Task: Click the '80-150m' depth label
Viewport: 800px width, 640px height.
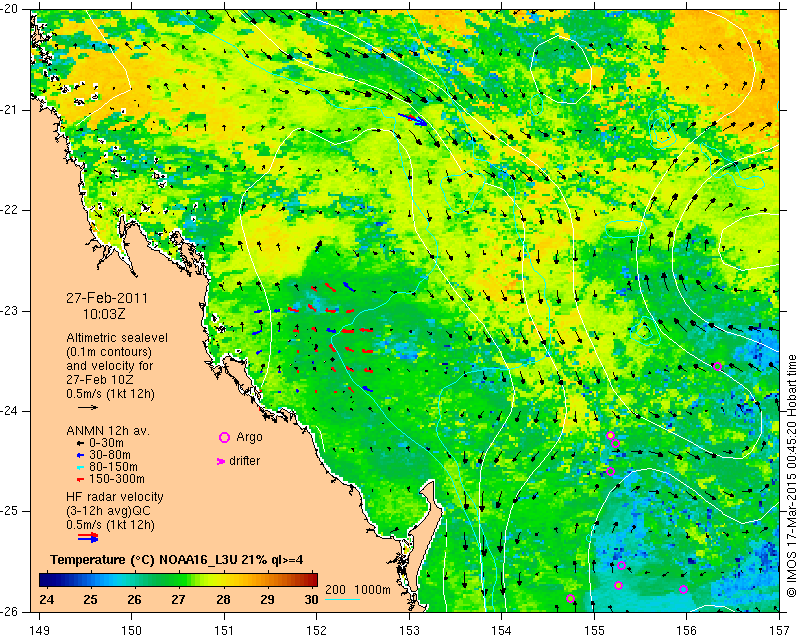Action: click(113, 467)
